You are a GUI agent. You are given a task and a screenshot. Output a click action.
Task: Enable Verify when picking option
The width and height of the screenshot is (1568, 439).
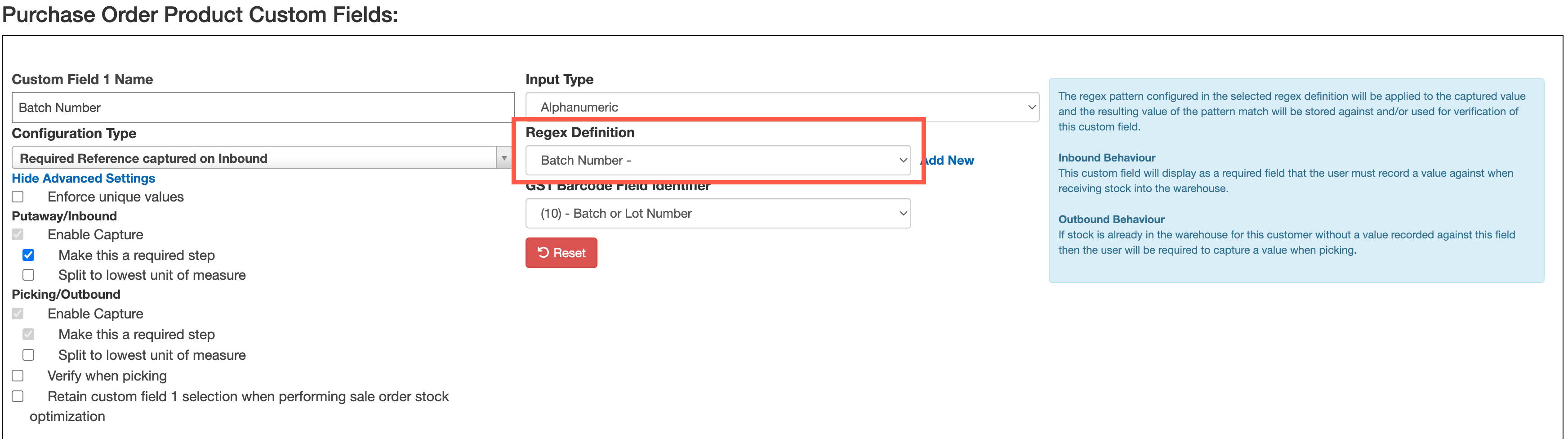pos(18,376)
